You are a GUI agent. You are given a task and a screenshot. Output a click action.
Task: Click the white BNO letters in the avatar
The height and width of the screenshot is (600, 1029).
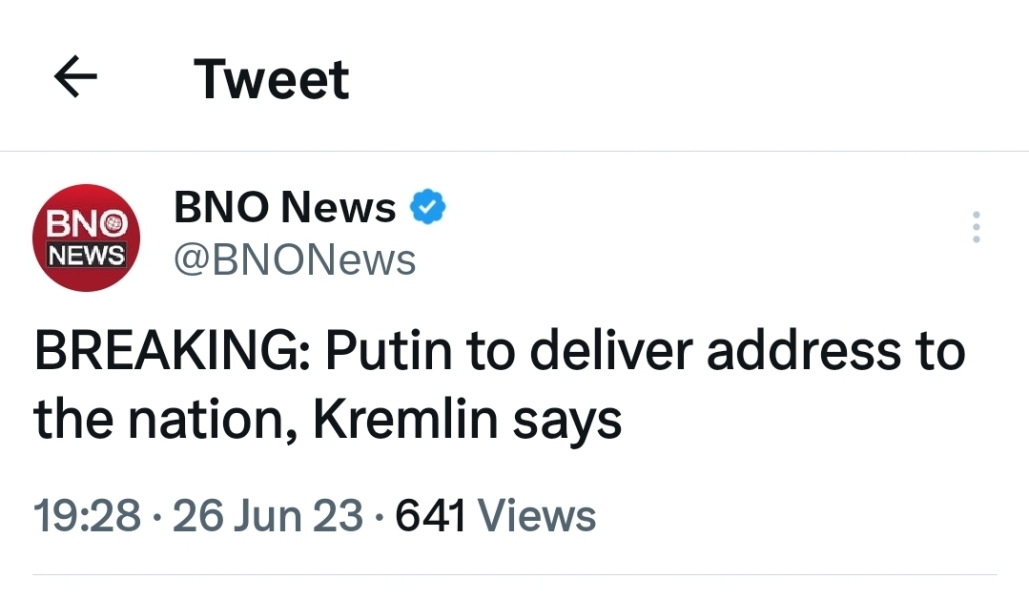[x=75, y=220]
